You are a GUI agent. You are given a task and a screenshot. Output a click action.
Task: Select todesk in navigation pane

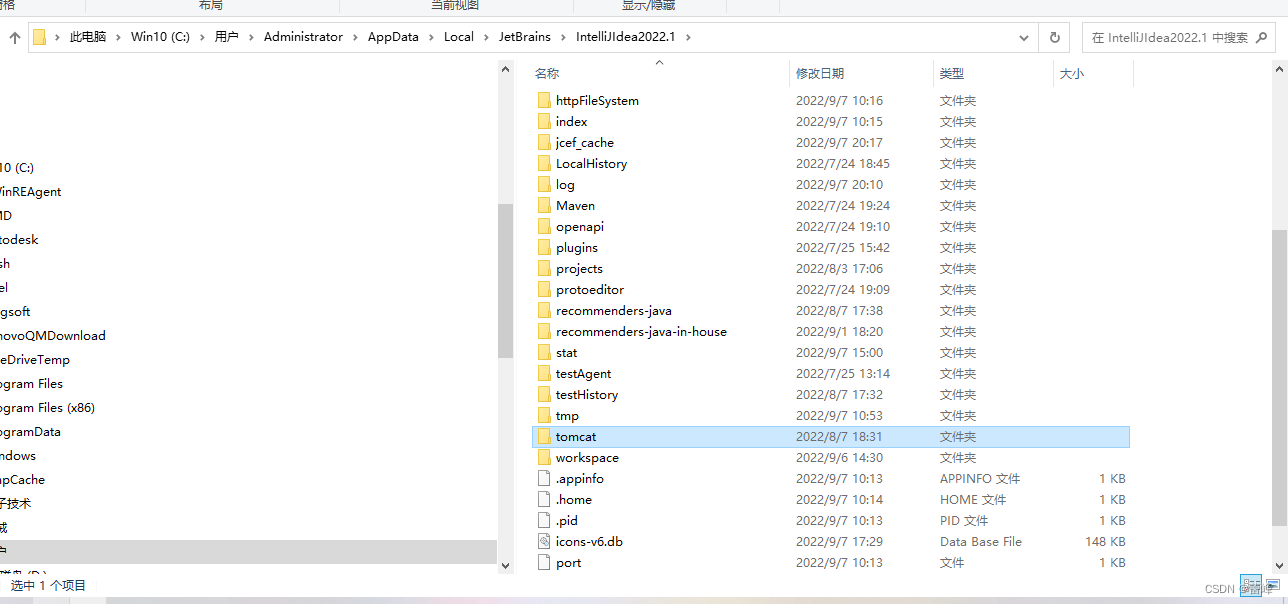[19, 239]
